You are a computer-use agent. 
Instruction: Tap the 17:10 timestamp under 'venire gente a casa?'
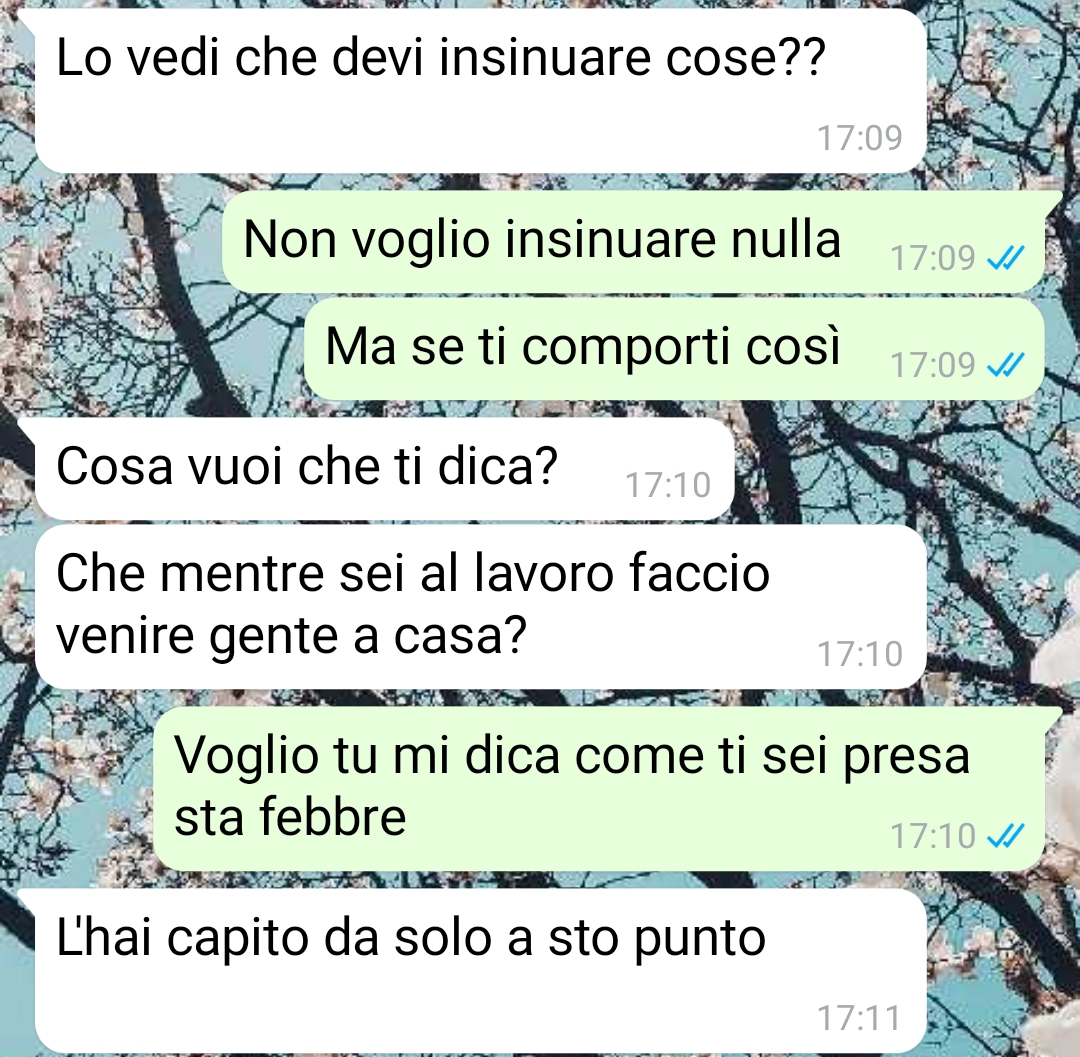click(860, 654)
